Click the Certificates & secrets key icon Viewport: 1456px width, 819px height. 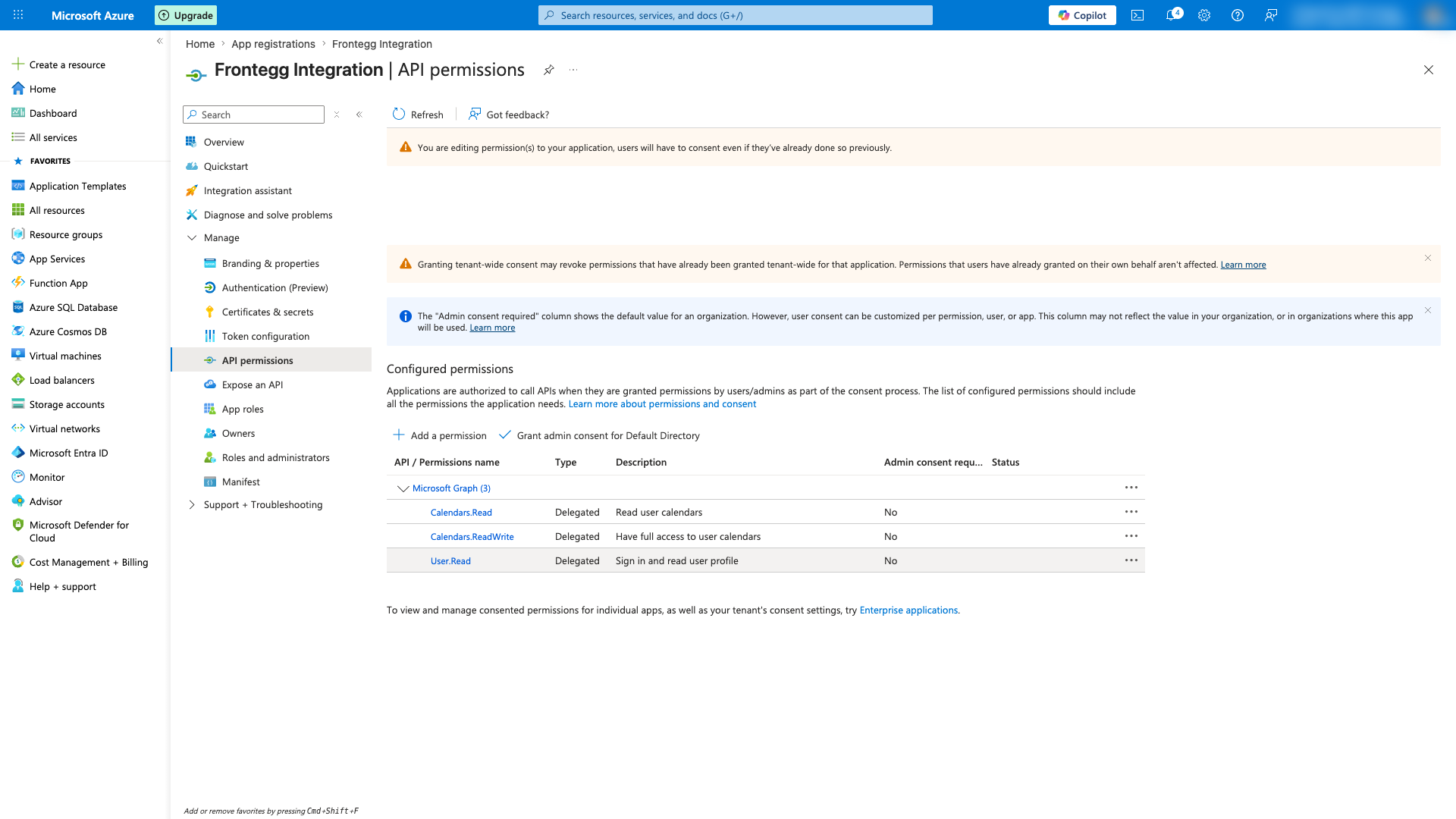pyautogui.click(x=210, y=312)
